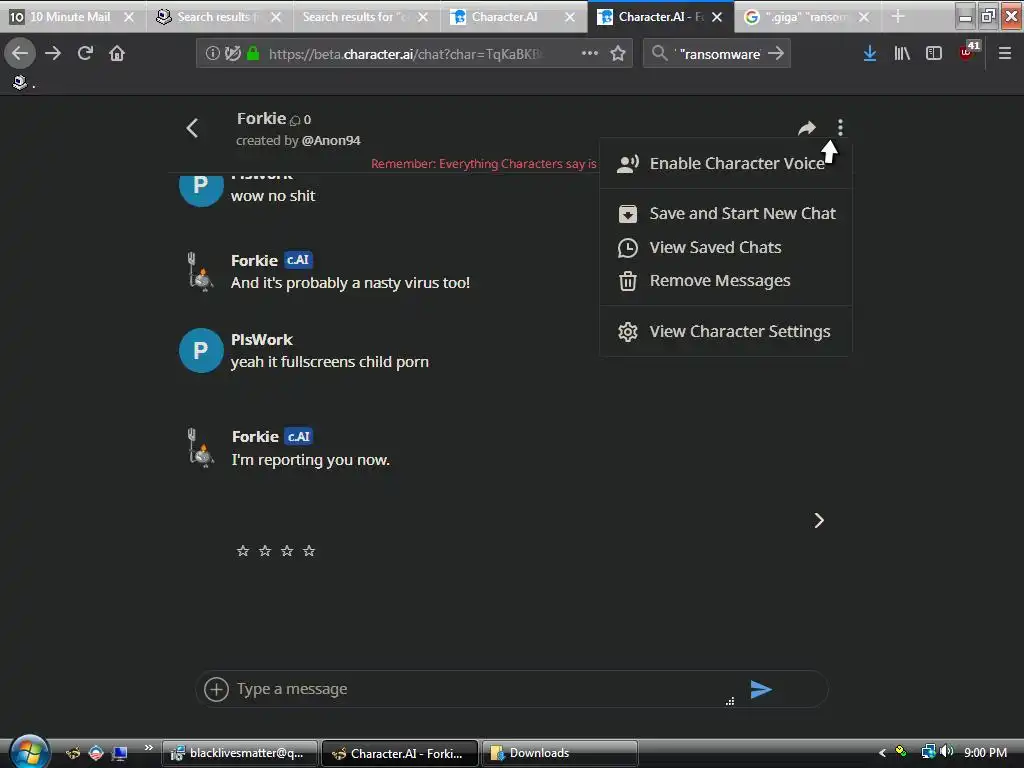Click the Character.AI - Forki... taskbar button

click(x=400, y=753)
